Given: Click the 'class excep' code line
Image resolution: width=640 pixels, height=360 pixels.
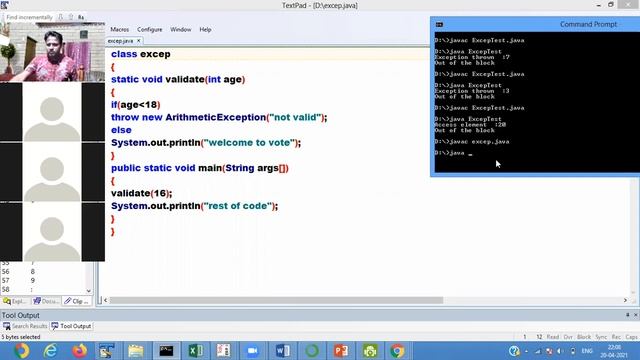Looking at the screenshot, I should (141, 54).
